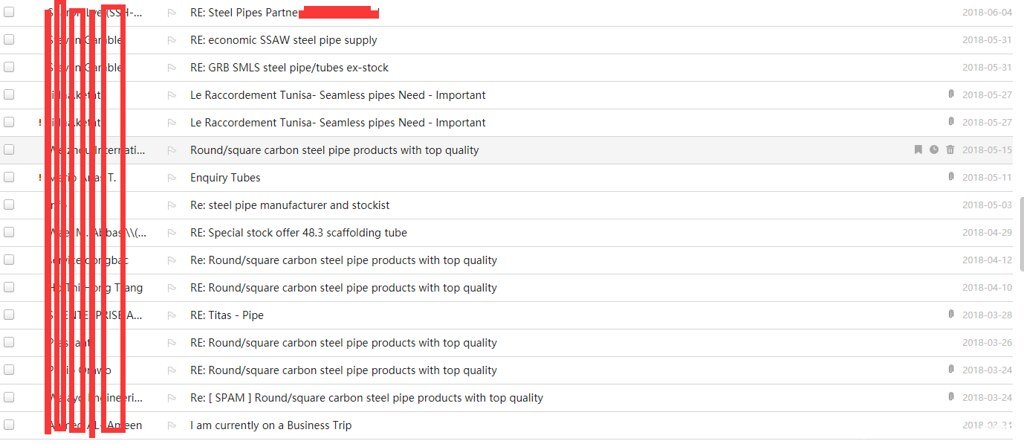Click the date 2018-06-04 on the first email
Viewport: 1024px width, 444px height.
pyautogui.click(x=987, y=12)
